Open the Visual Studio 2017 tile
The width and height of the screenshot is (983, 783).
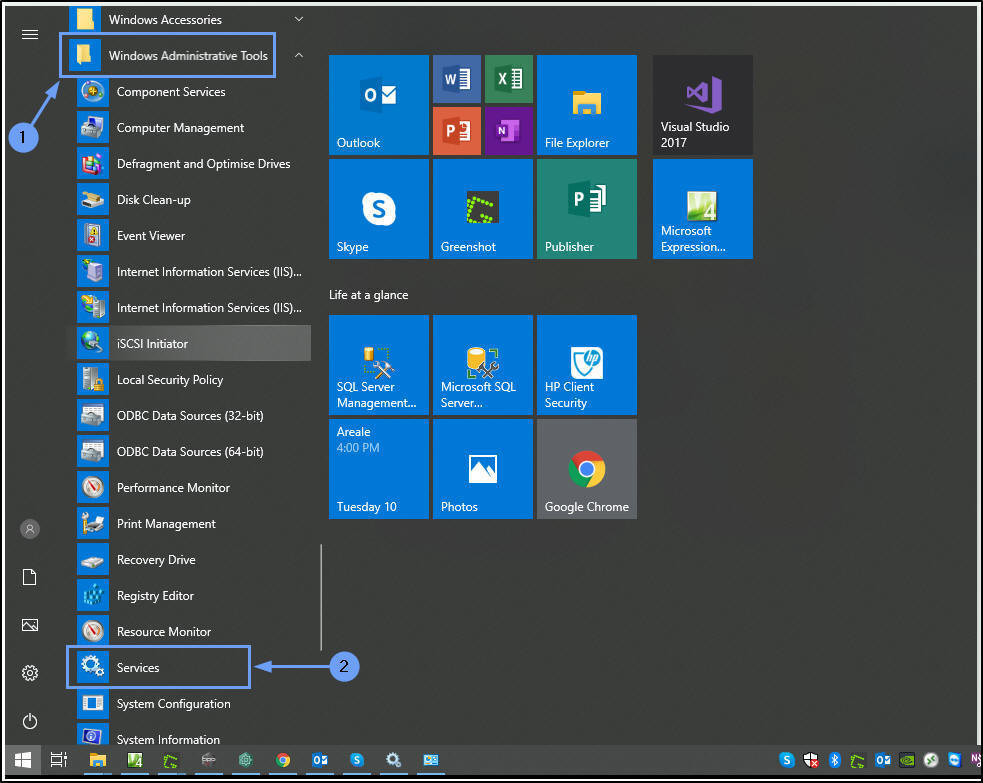click(702, 105)
